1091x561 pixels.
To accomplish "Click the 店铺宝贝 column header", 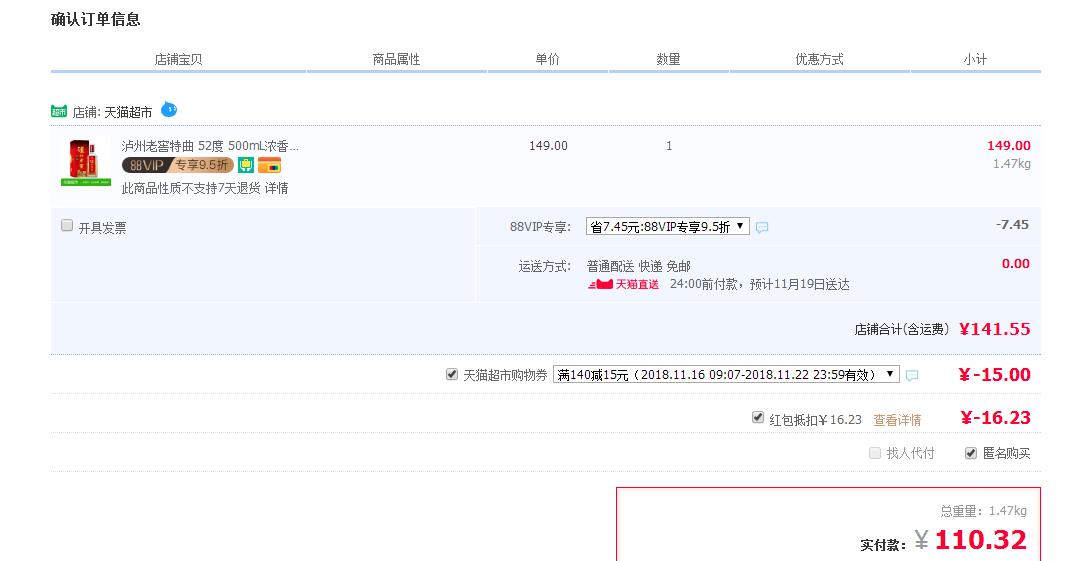I will 178,59.
